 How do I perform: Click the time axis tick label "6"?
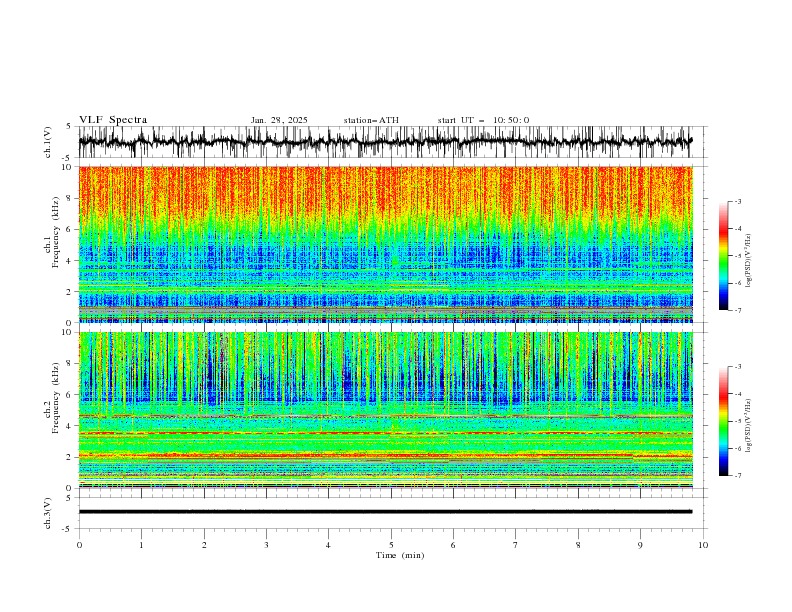pos(453,545)
